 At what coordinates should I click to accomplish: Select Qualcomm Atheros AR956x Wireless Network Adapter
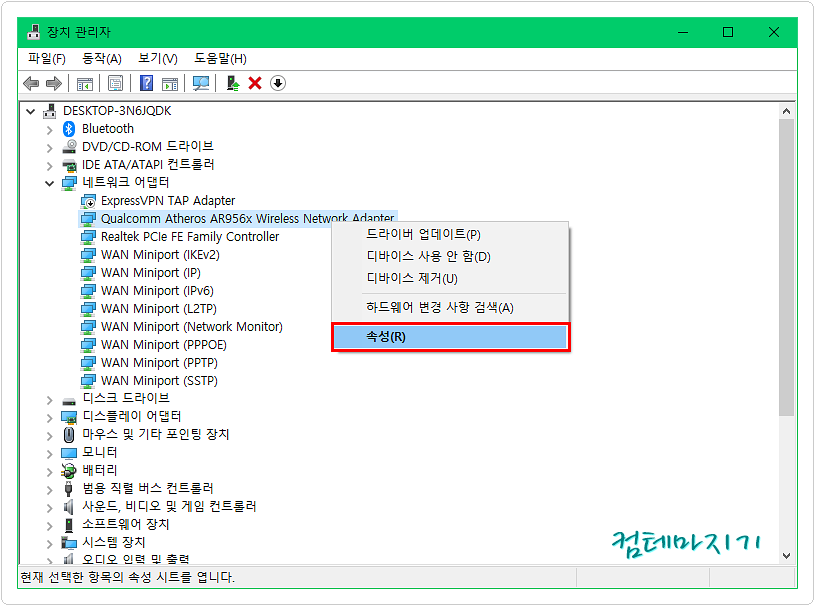[x=247, y=219]
